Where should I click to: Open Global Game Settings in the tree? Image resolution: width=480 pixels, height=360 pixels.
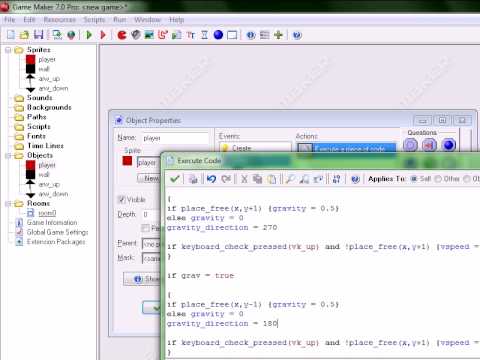pos(57,232)
